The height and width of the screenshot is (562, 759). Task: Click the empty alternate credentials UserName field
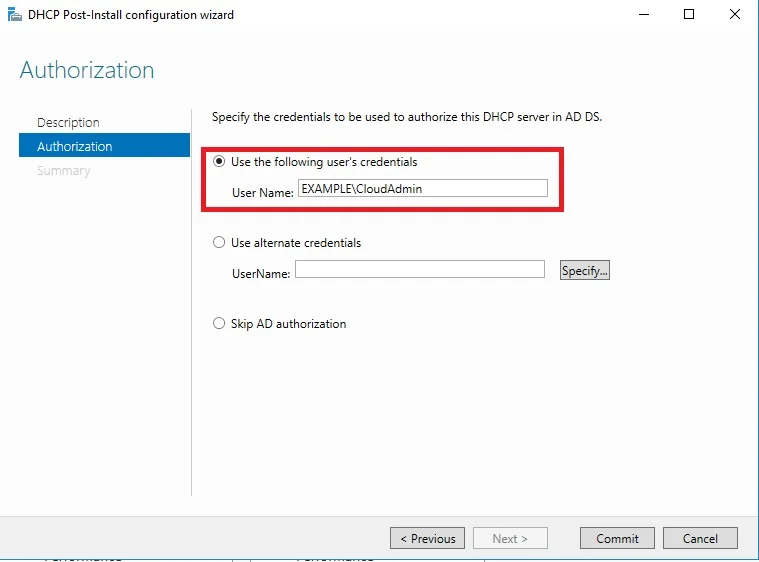[x=419, y=270]
